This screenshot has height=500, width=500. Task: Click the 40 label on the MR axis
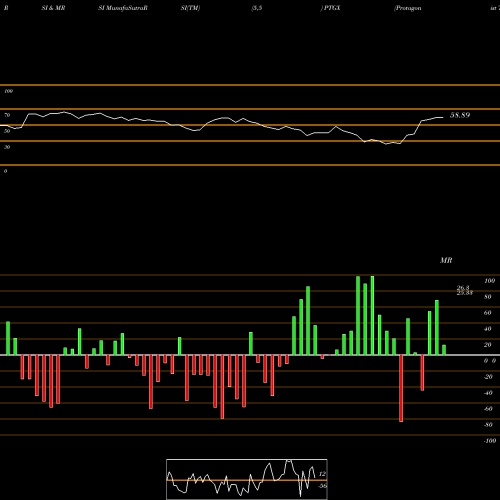point(488,329)
